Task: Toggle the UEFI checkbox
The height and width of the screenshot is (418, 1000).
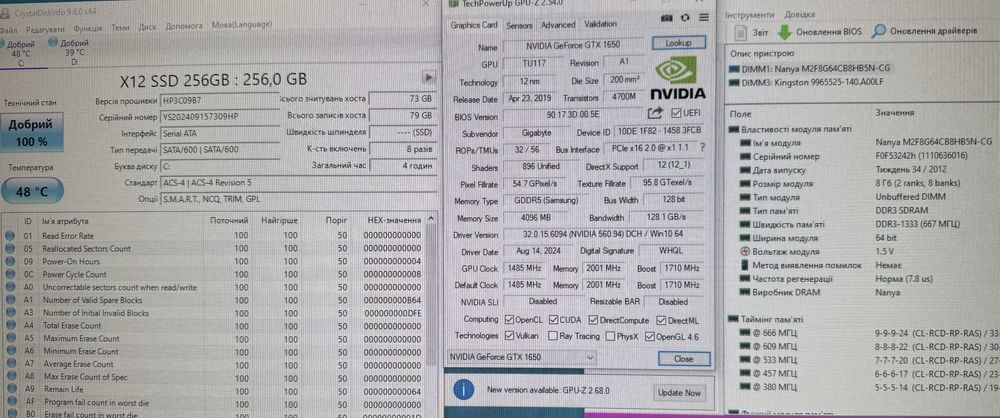Action: pyautogui.click(x=676, y=113)
